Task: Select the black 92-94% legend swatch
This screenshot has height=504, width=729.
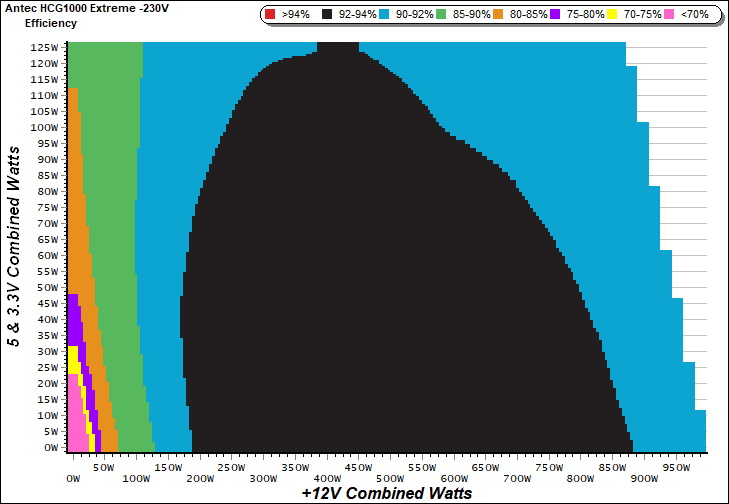Action: [x=328, y=15]
